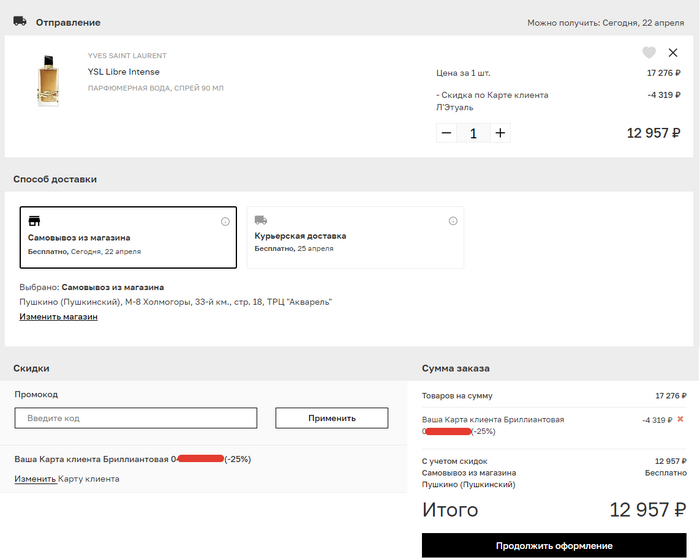Click the store icon in pickup card
This screenshot has width=700, height=560.
(34, 221)
